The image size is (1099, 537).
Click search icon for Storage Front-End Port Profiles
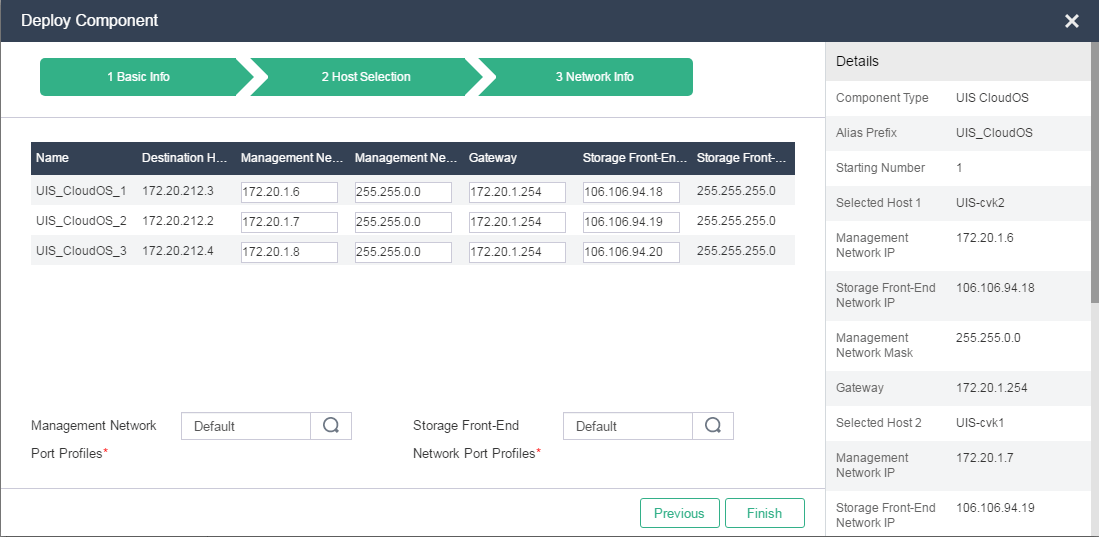[713, 426]
